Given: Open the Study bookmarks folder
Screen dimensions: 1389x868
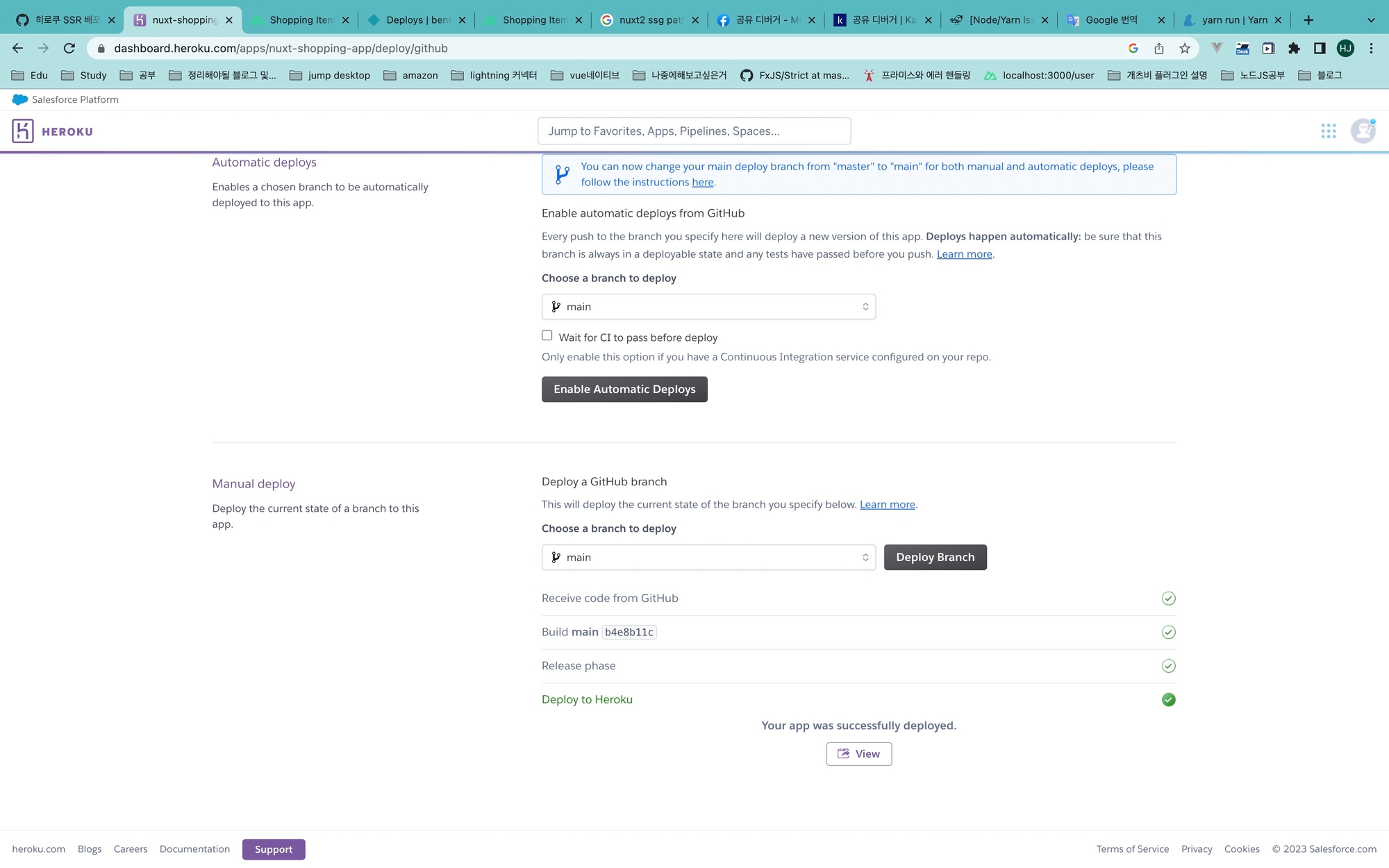Looking at the screenshot, I should point(84,75).
